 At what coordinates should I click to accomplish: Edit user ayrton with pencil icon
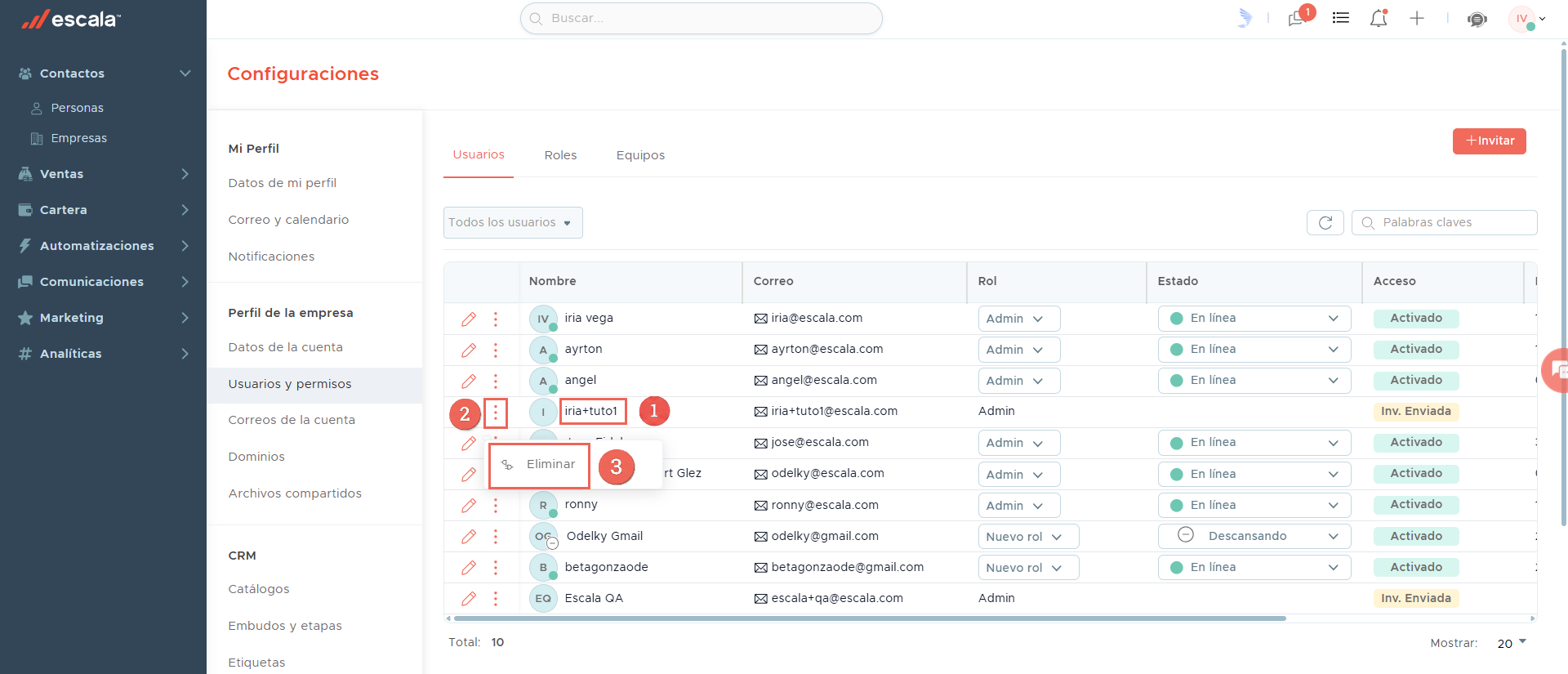coord(469,350)
